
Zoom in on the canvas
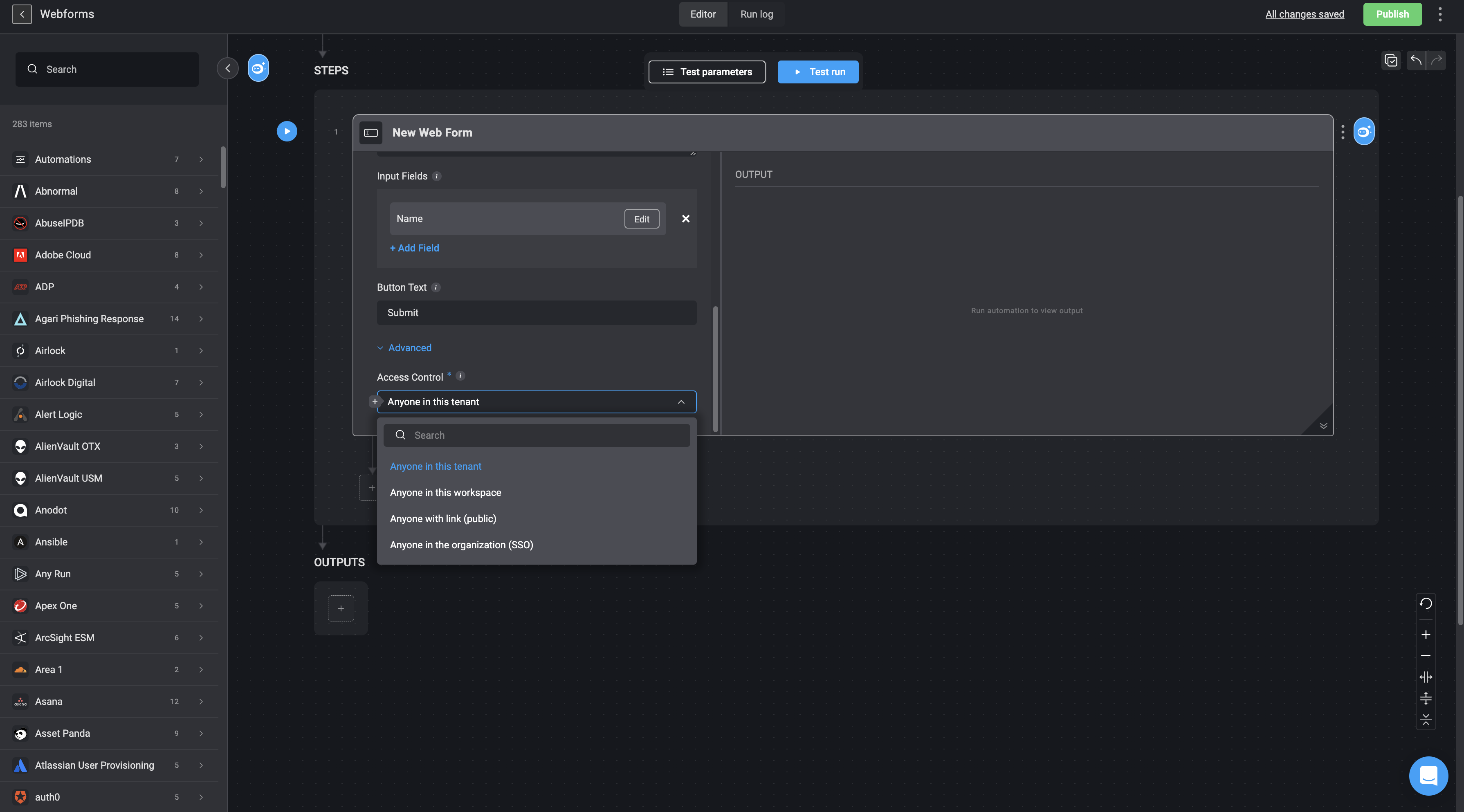(x=1425, y=635)
